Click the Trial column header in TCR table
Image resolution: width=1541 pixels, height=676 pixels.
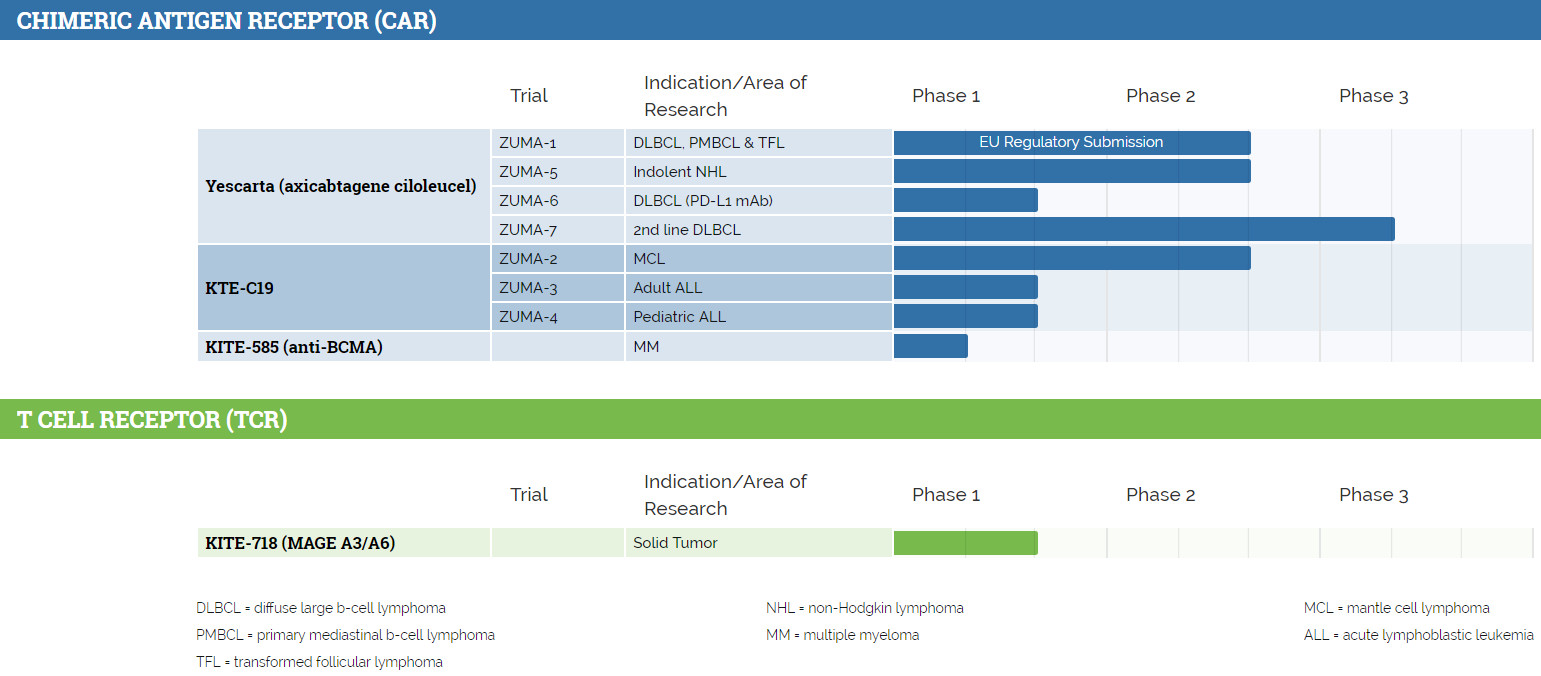[529, 495]
